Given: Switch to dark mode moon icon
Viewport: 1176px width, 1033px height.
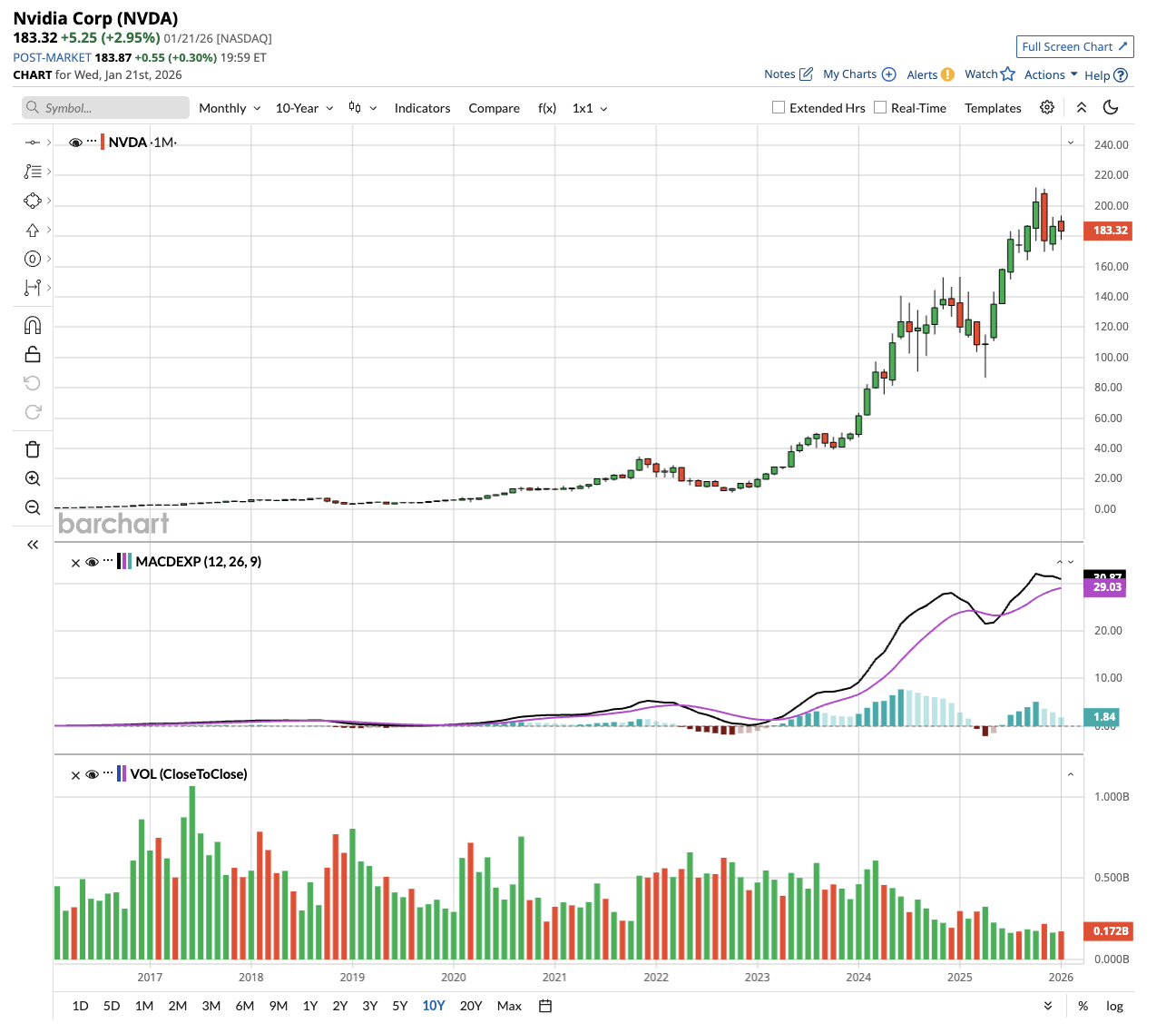Looking at the screenshot, I should 1111,107.
